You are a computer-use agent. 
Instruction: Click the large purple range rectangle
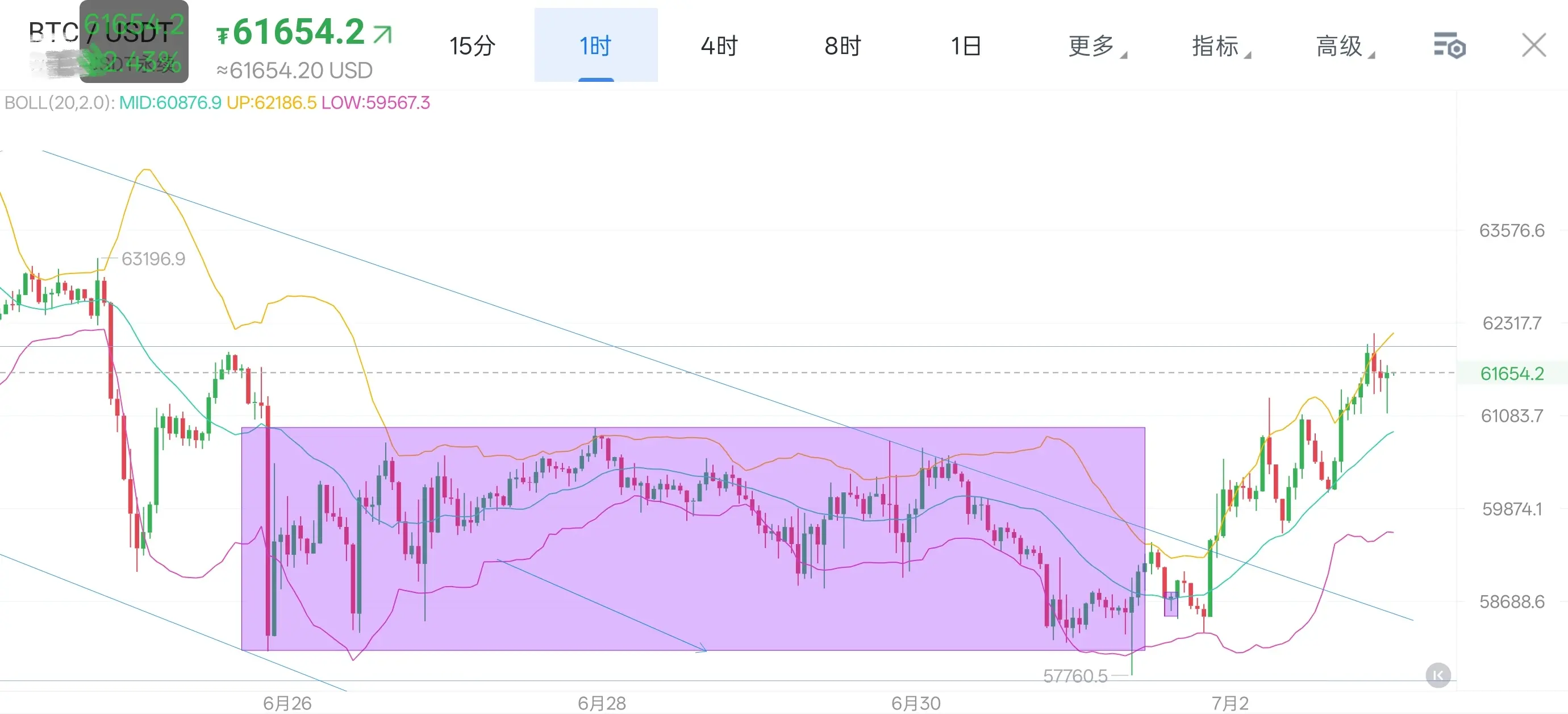pos(693,538)
